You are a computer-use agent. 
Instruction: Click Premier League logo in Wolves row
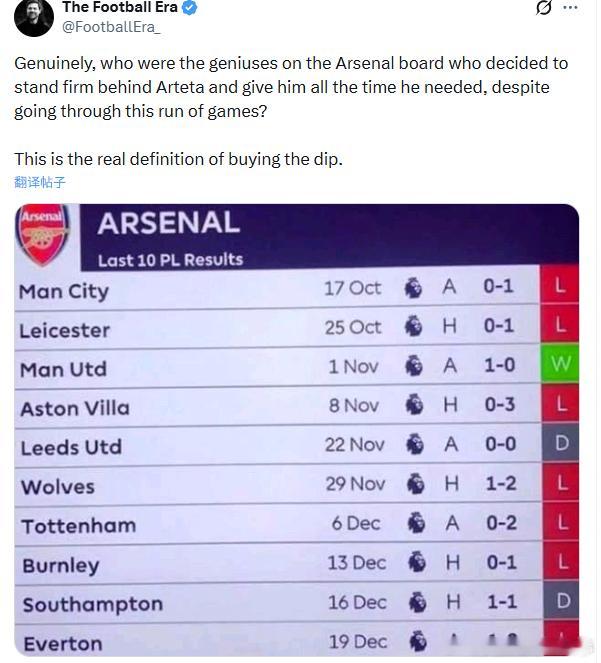[x=416, y=484]
